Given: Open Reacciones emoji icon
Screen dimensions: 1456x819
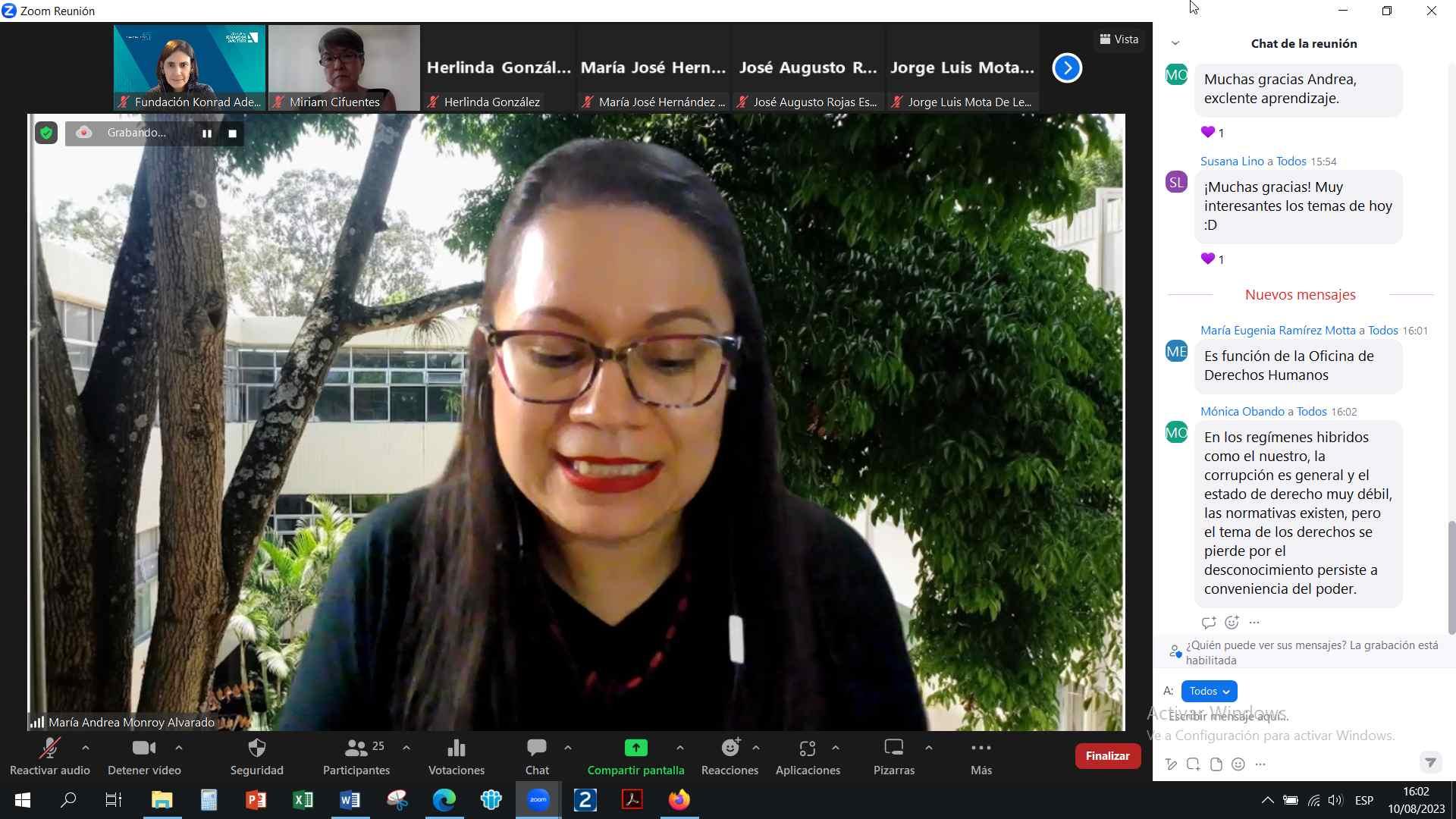Looking at the screenshot, I should click(730, 748).
